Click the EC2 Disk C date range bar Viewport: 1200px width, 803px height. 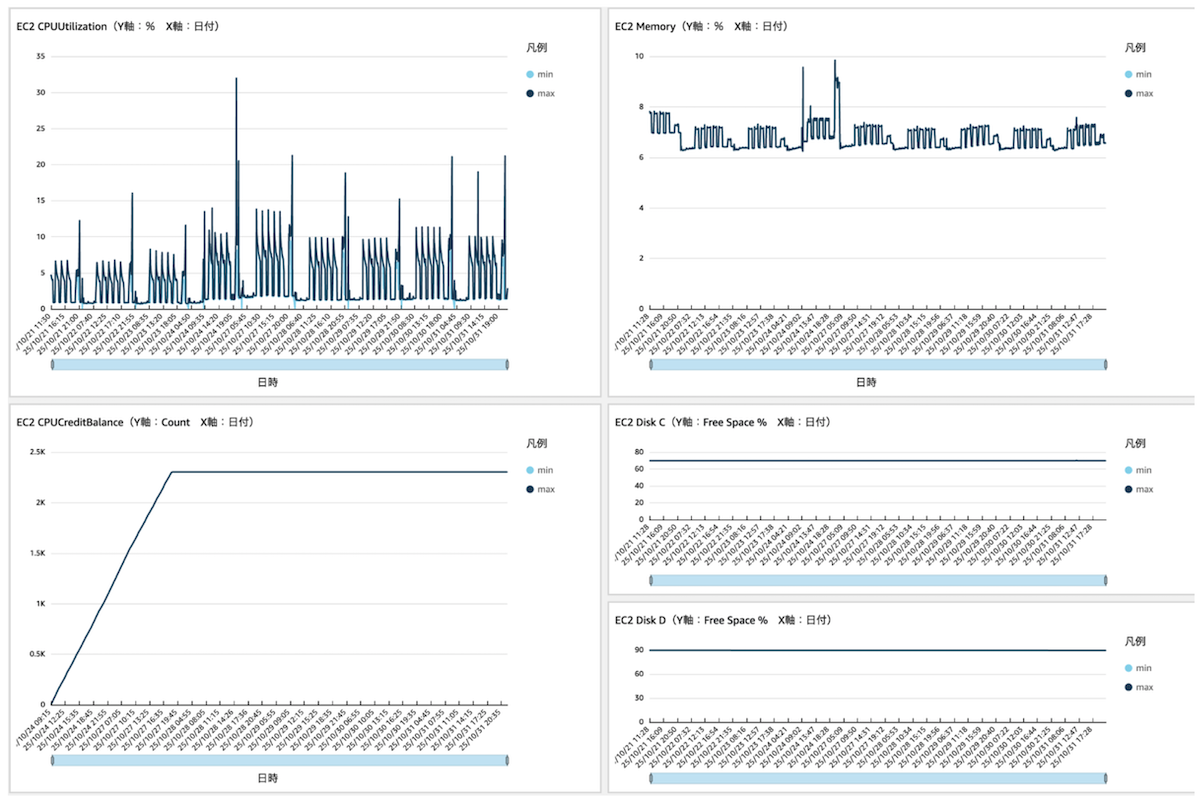tap(878, 580)
